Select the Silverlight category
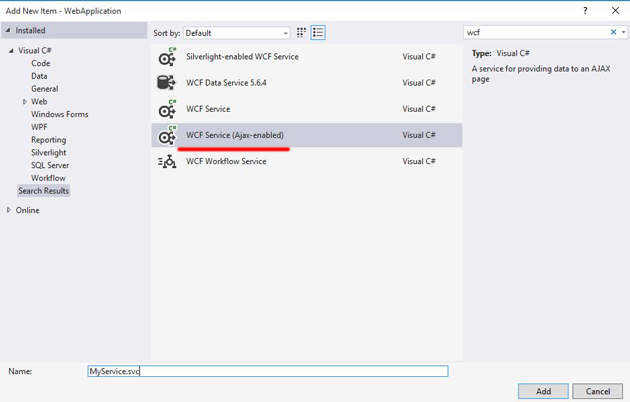630x402 pixels. [x=49, y=153]
